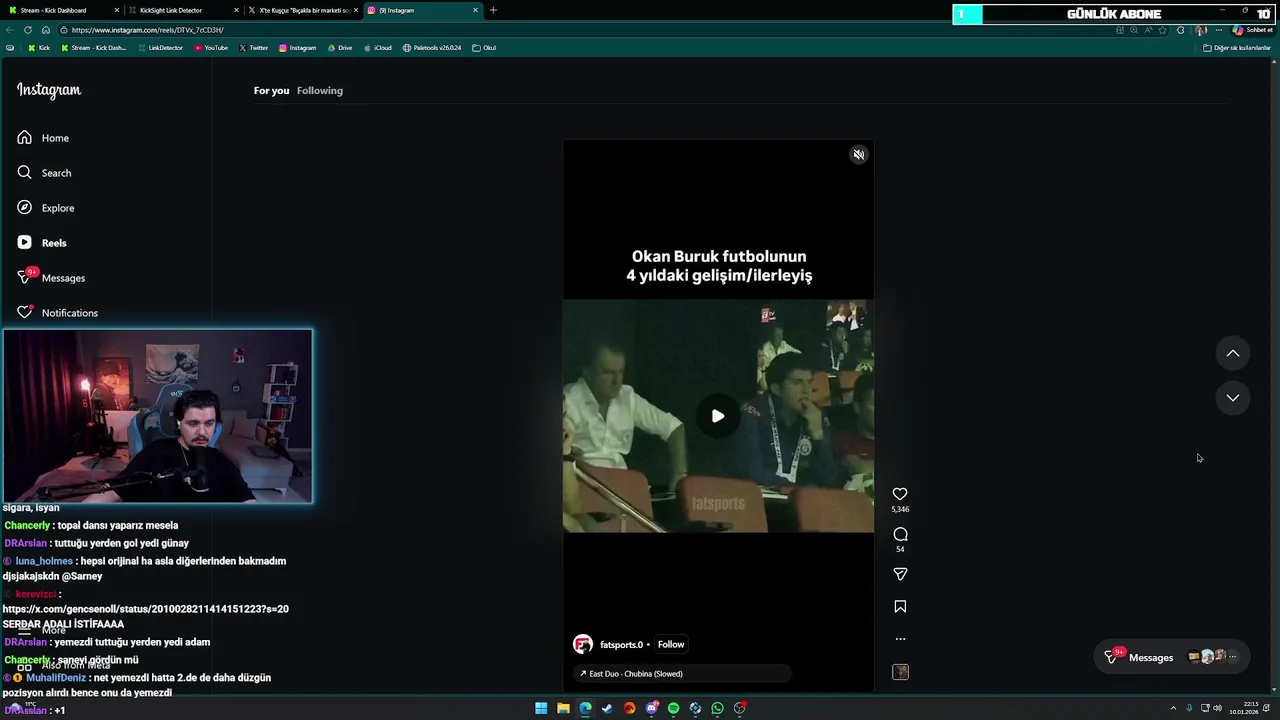Image resolution: width=1280 pixels, height=720 pixels.
Task: Open the LinkDetector bookmark
Action: coord(160,48)
